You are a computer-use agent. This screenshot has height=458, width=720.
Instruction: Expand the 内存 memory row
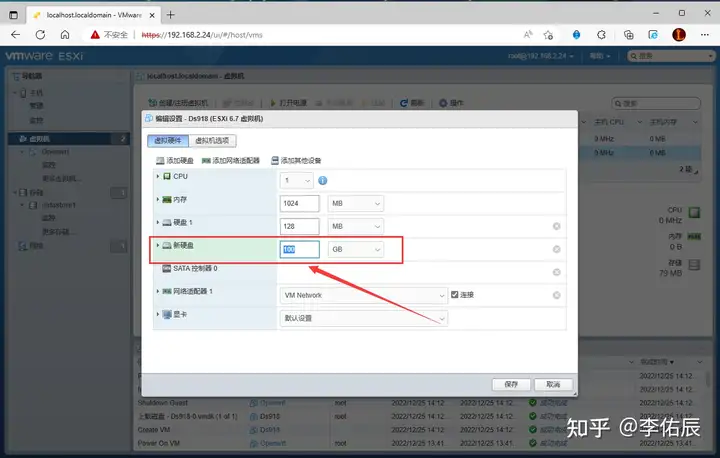point(158,199)
